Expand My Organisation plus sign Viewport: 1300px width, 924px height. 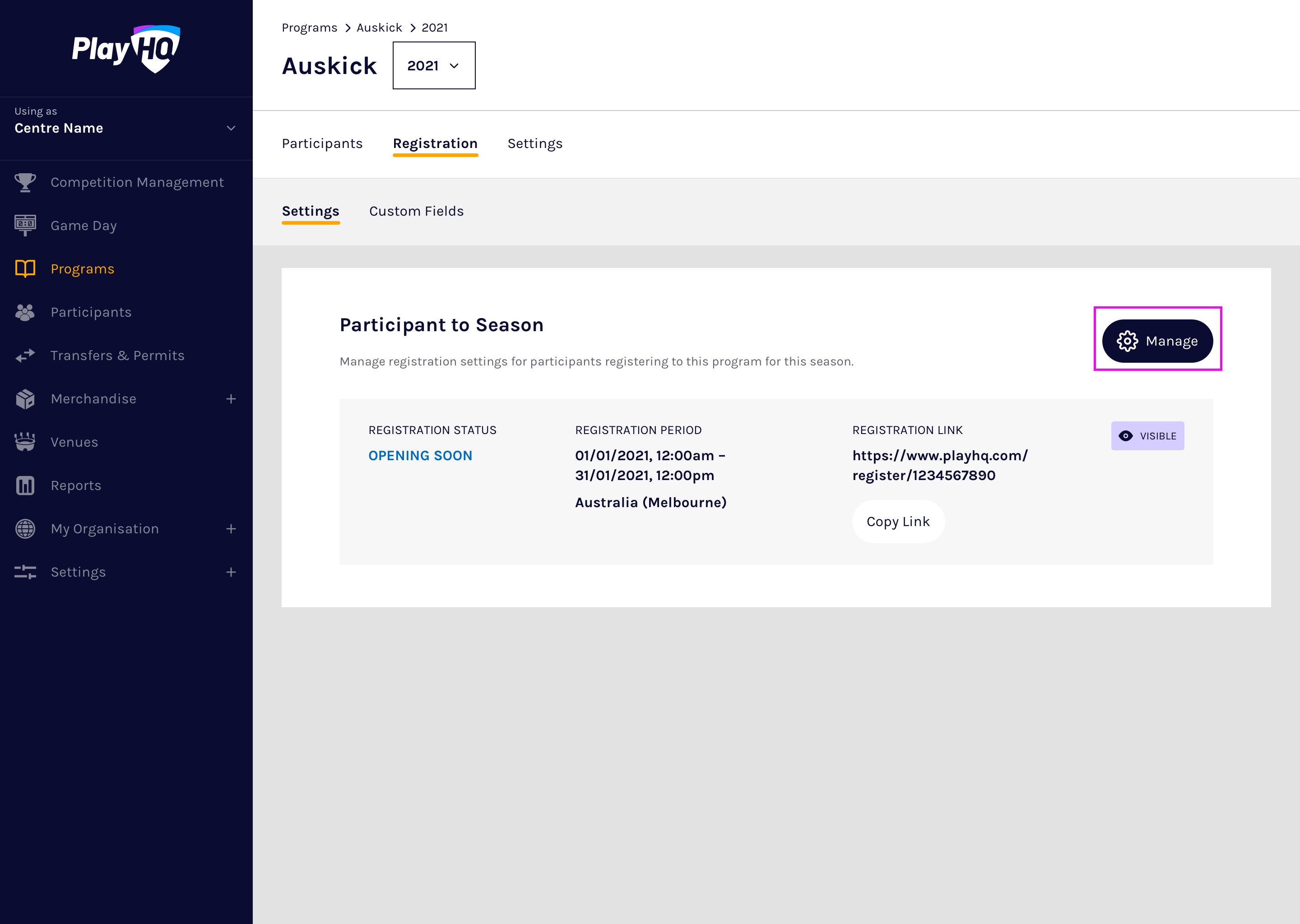[231, 529]
